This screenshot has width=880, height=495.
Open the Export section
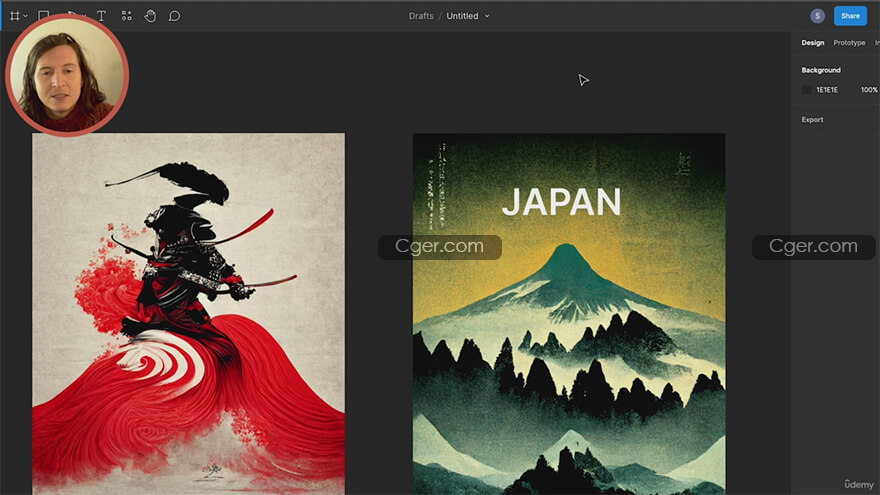coord(812,120)
